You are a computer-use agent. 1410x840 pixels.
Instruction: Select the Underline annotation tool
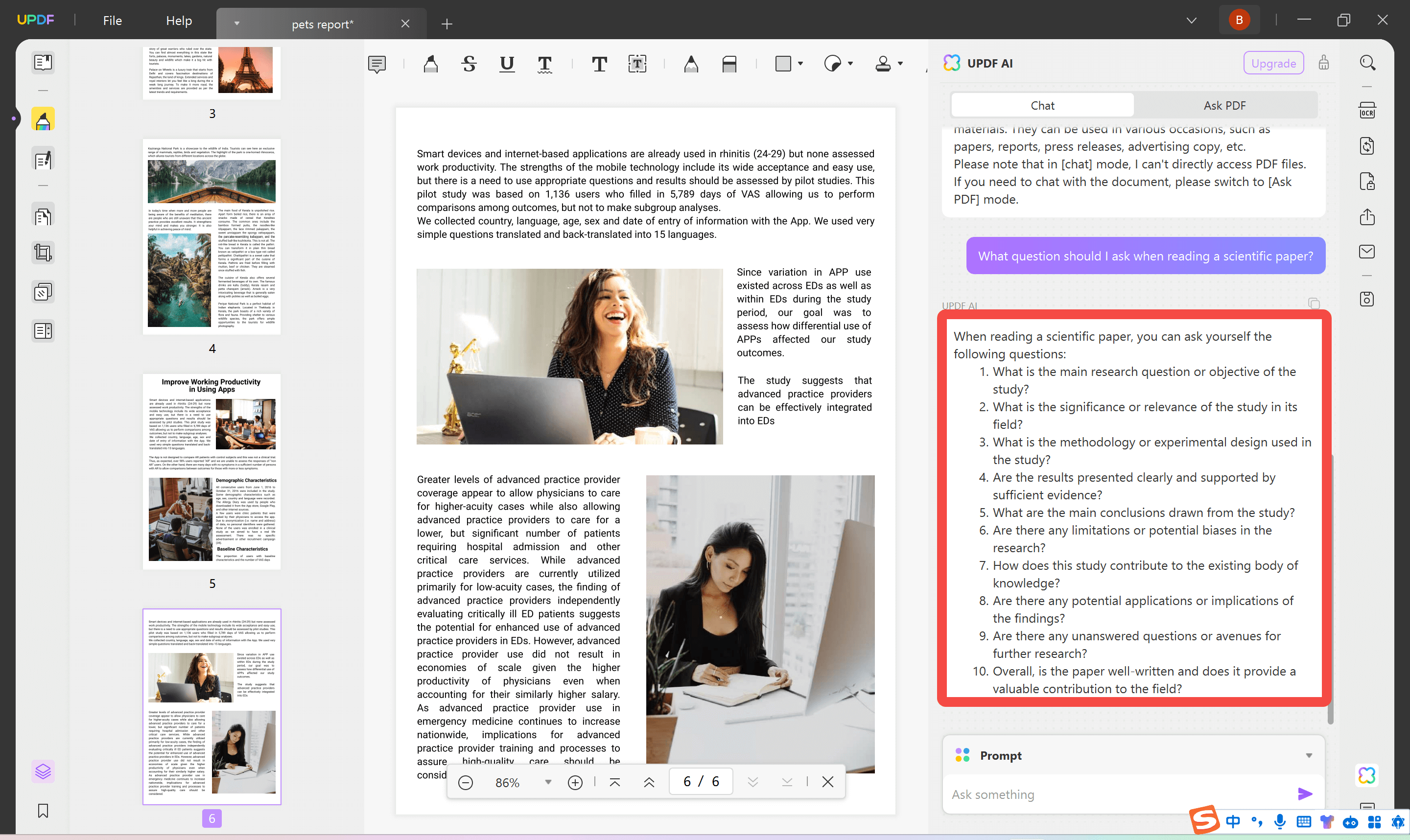(x=507, y=64)
